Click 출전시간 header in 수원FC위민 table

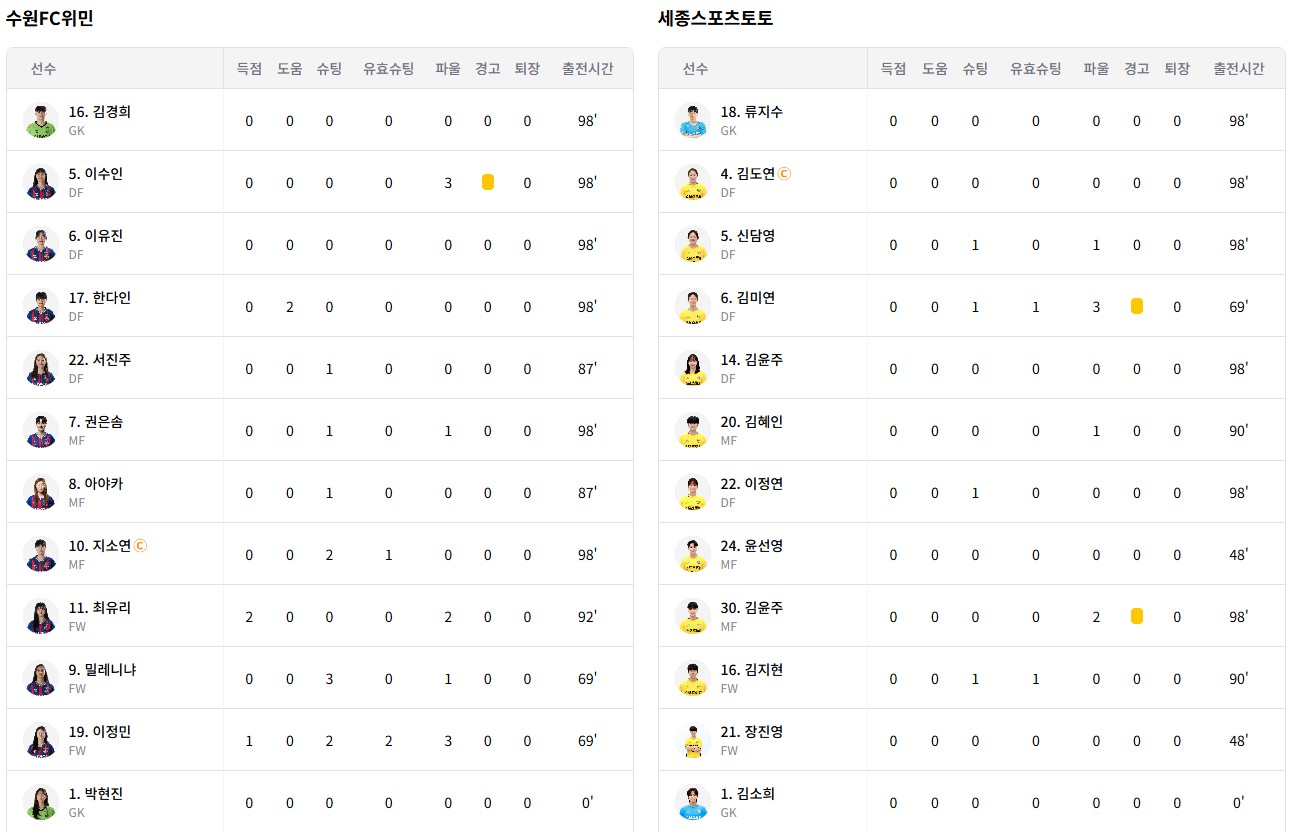588,69
